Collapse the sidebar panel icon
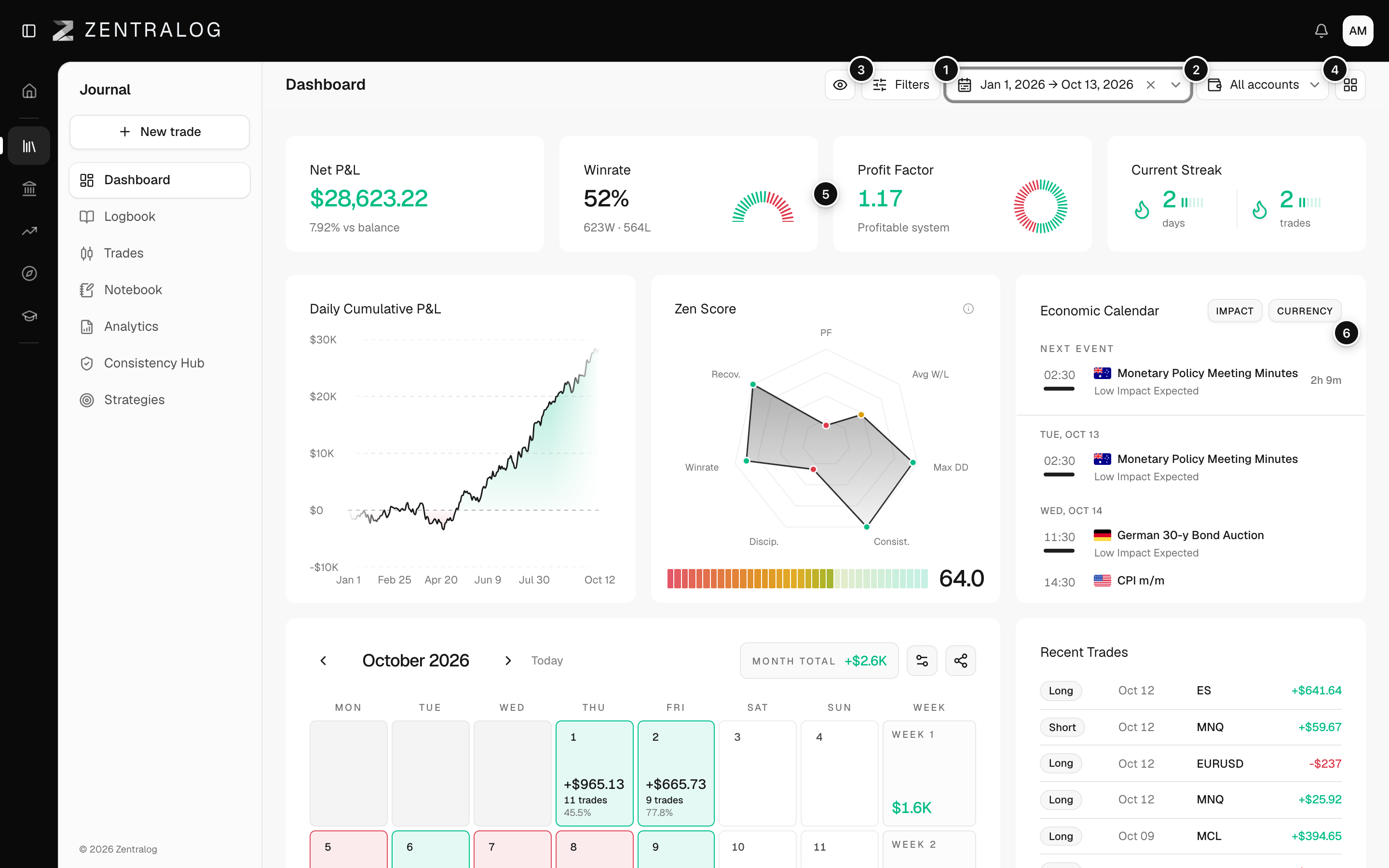Image resolution: width=1389 pixels, height=868 pixels. coord(29,30)
